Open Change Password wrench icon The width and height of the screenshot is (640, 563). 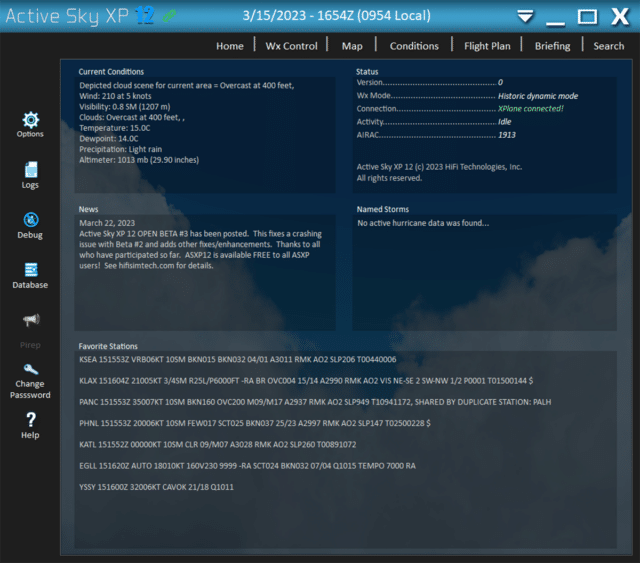point(30,371)
